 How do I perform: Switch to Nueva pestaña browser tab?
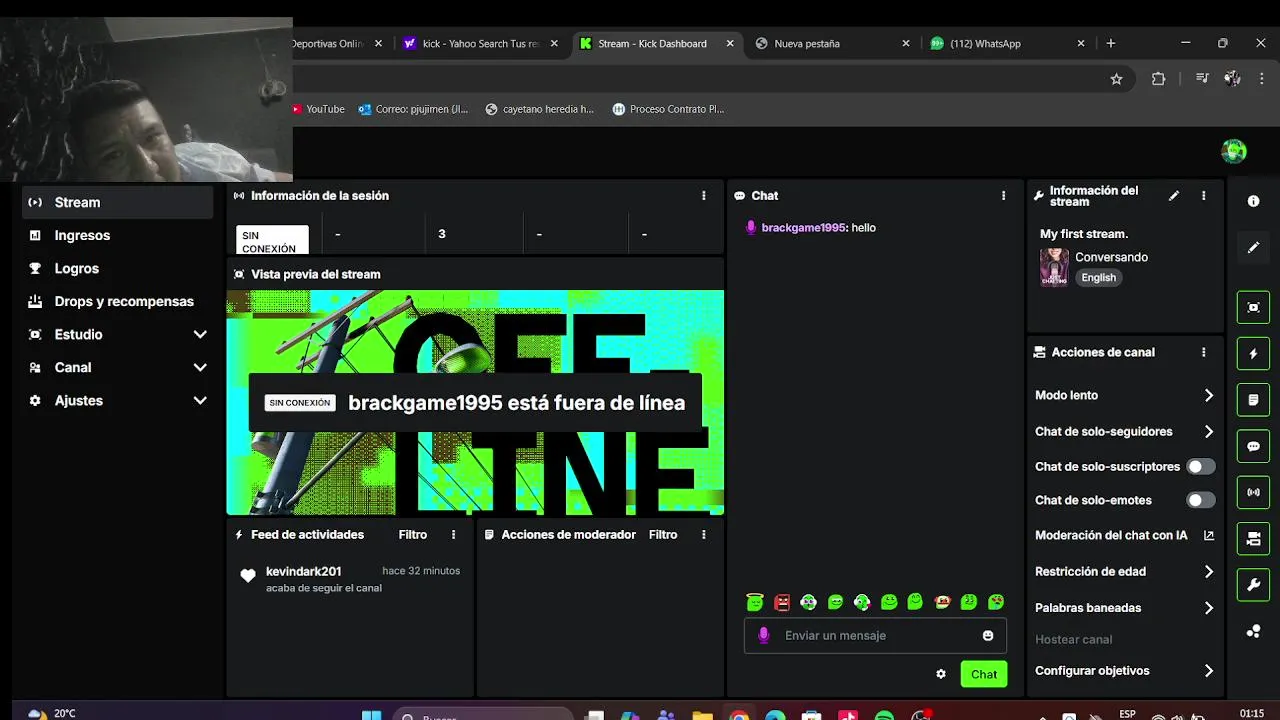click(832, 44)
